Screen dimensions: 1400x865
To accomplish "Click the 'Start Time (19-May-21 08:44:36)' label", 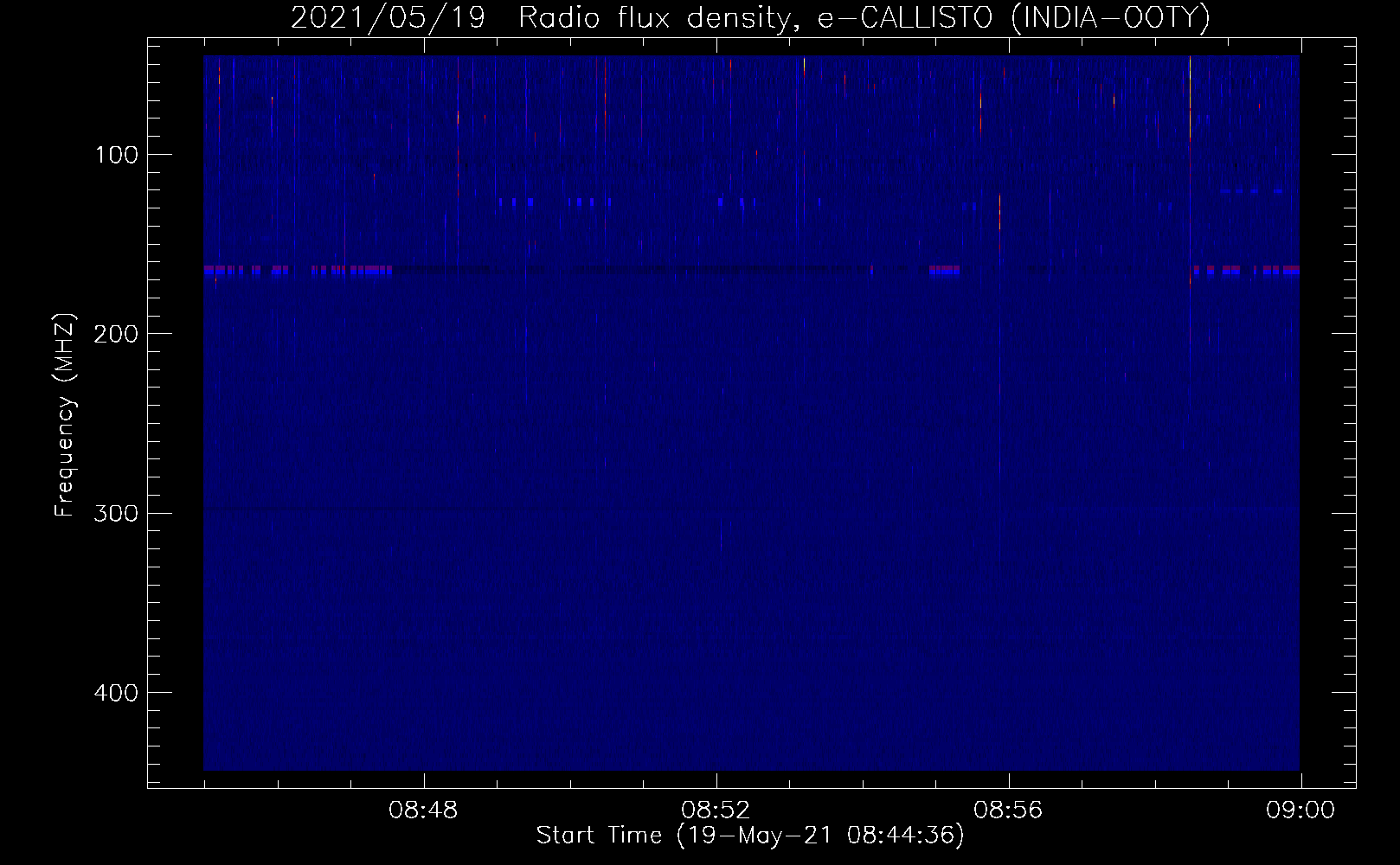I will [750, 836].
